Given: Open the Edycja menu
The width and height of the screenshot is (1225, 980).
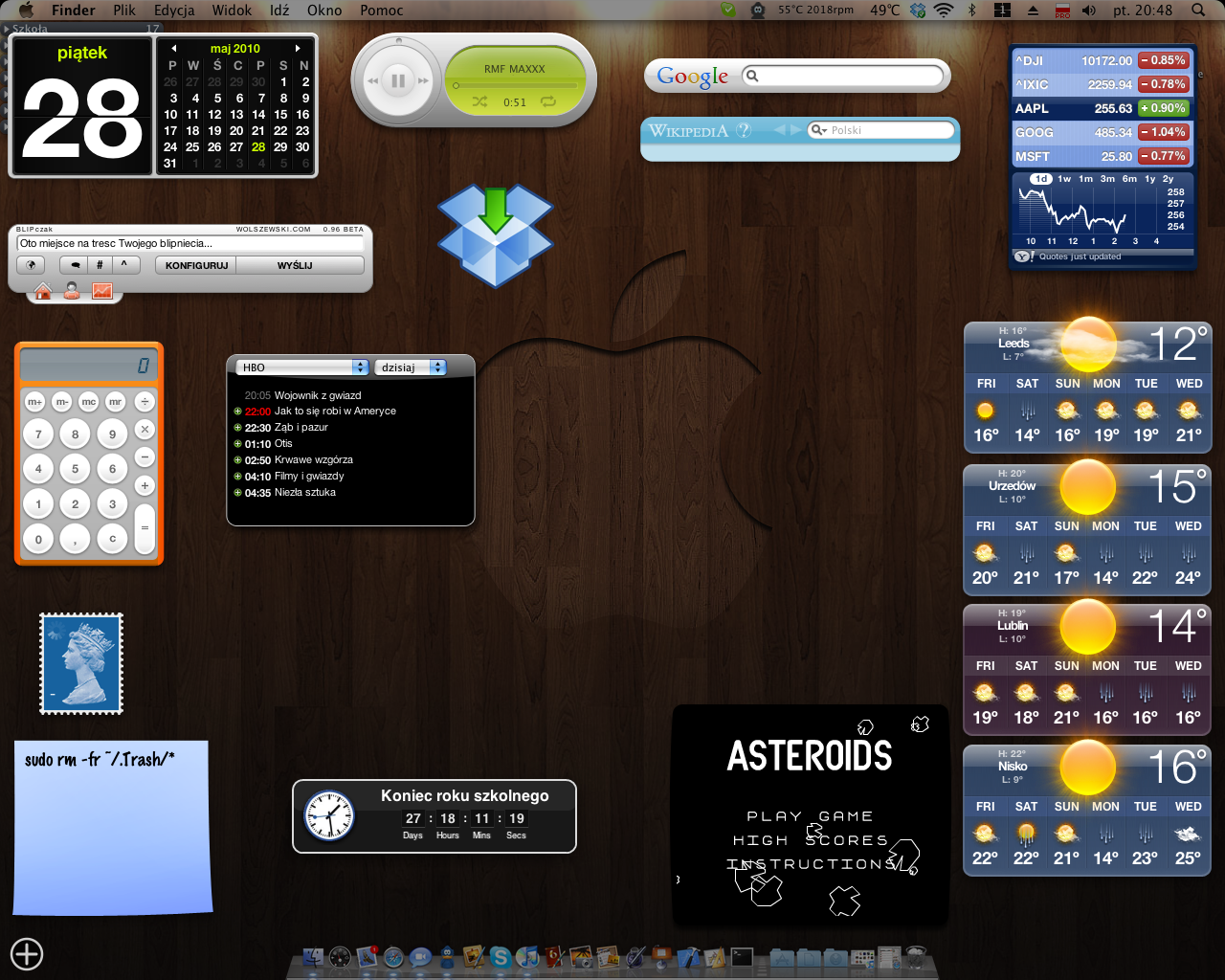Looking at the screenshot, I should tap(173, 10).
